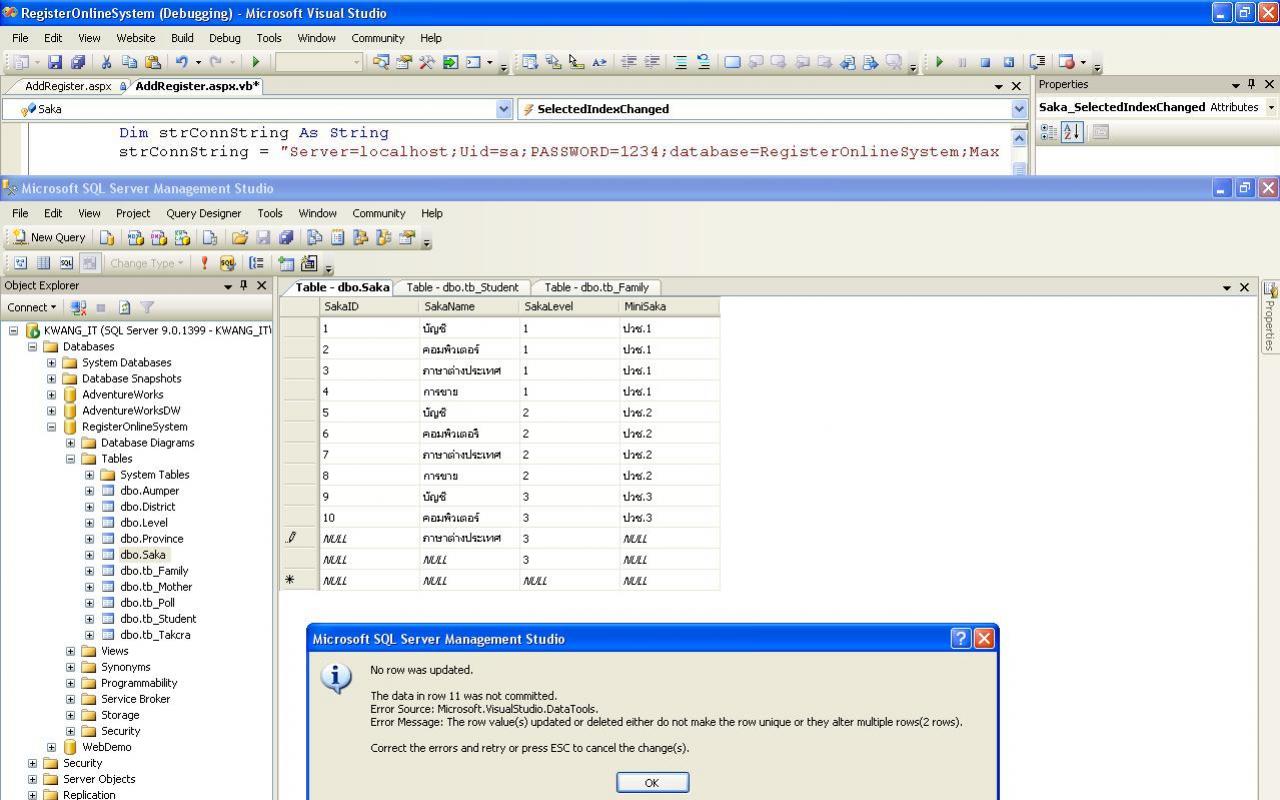
Task: Click Analysis Services DMX Query icon
Action: coord(159,237)
